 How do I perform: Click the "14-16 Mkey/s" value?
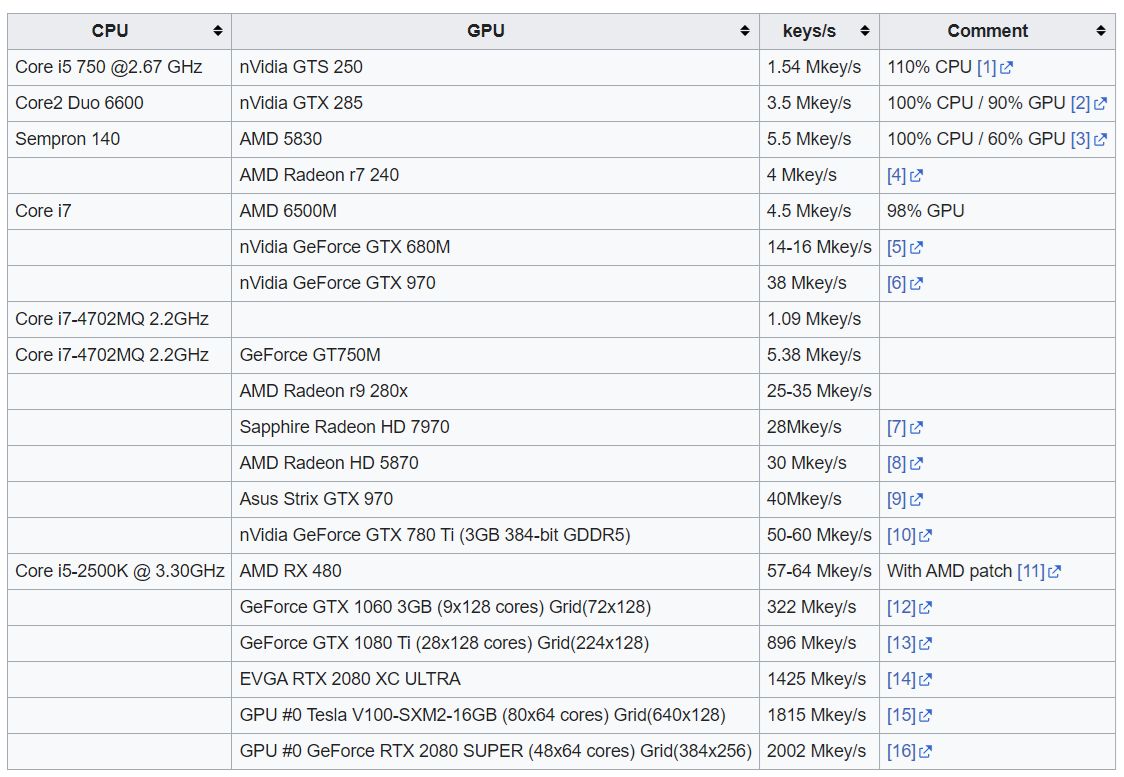819,247
